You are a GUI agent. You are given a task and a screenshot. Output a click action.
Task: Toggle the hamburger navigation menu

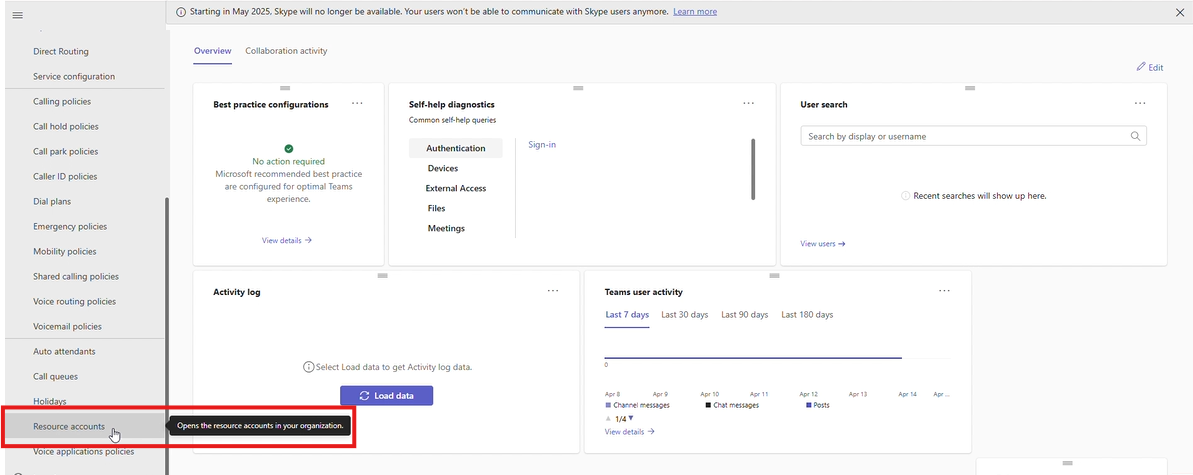17,15
